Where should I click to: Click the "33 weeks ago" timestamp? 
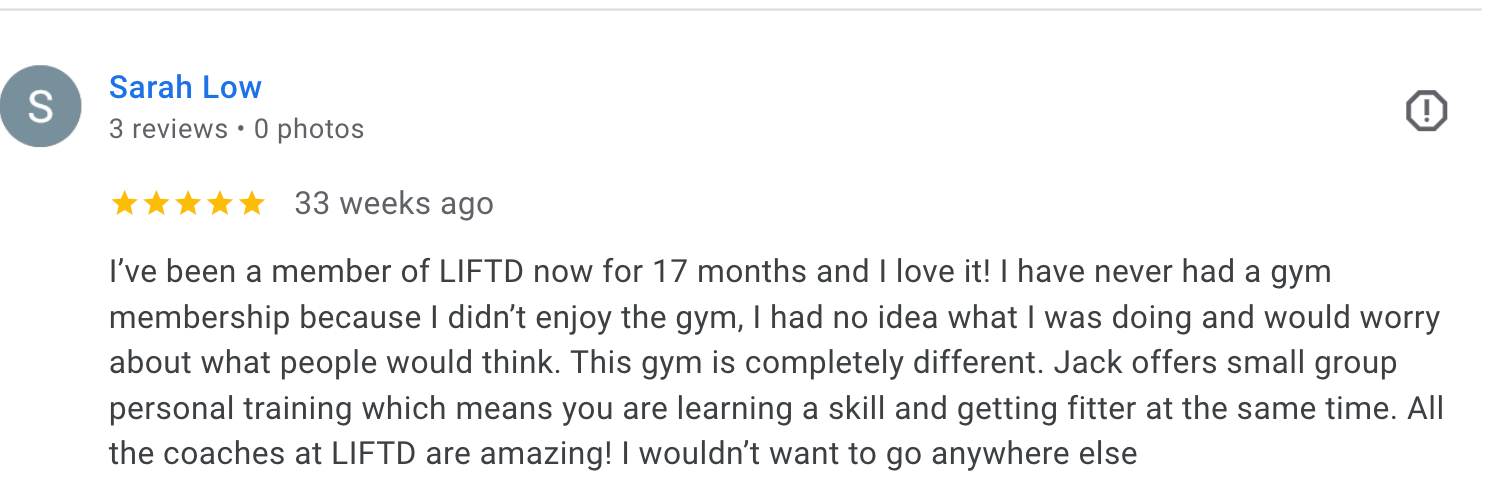tap(393, 204)
